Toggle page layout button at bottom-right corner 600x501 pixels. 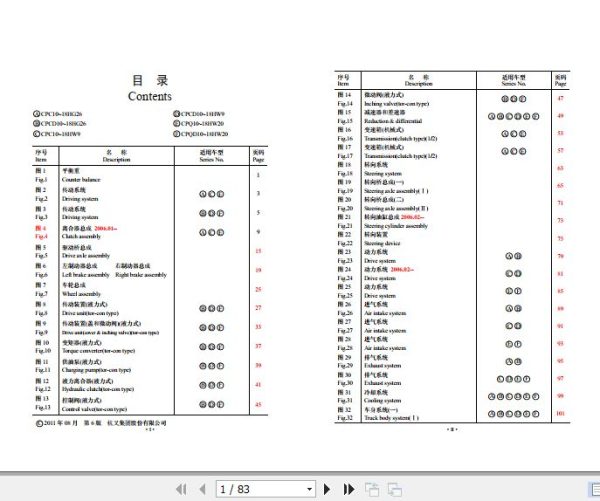[x=594, y=489]
